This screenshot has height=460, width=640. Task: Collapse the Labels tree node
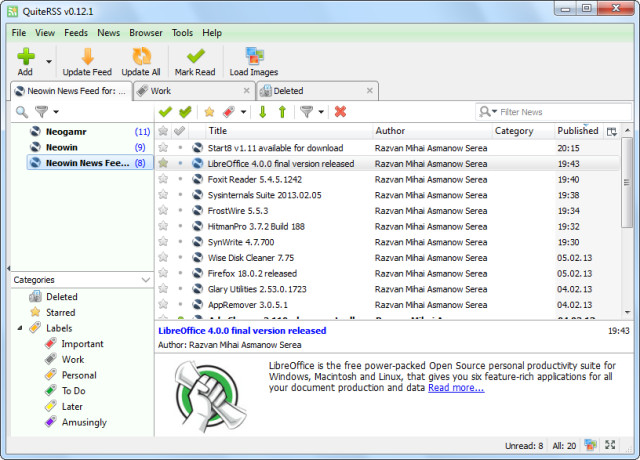[20, 328]
